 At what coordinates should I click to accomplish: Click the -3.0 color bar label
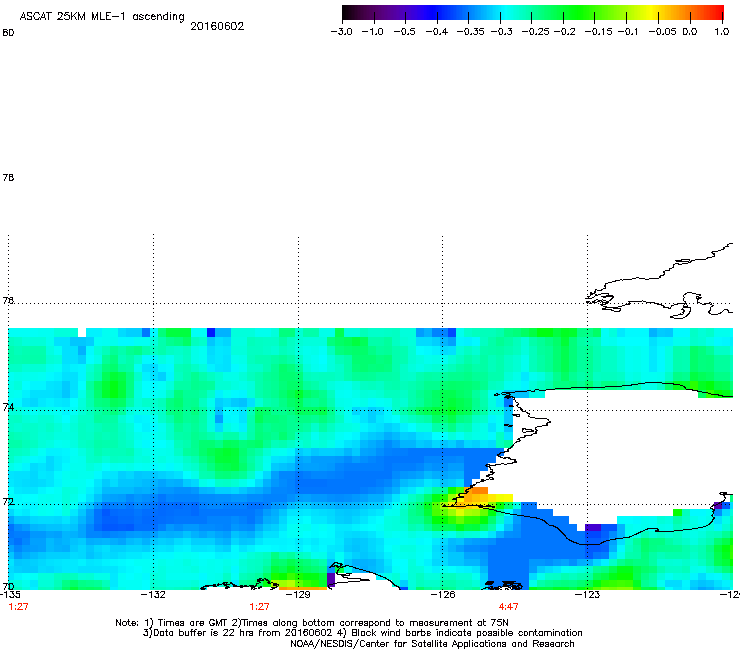[x=341, y=32]
